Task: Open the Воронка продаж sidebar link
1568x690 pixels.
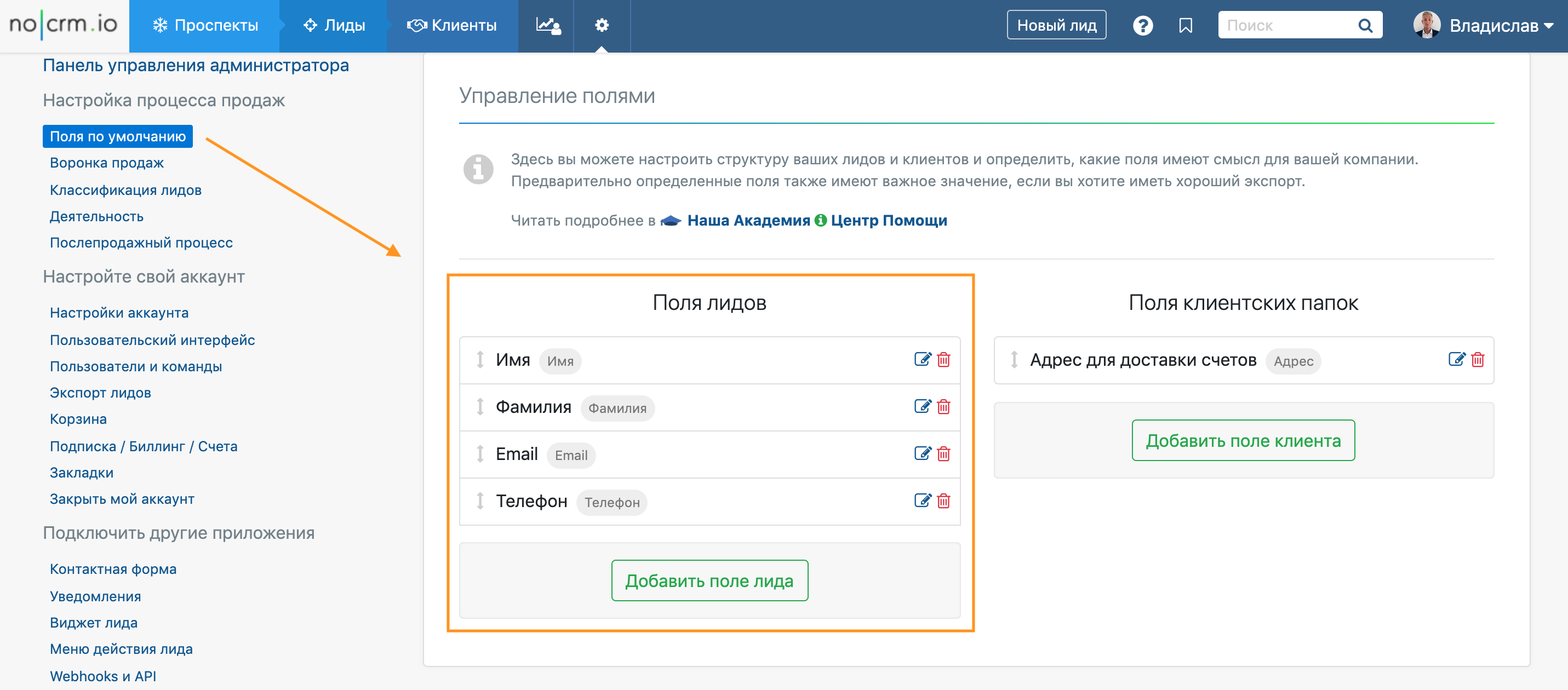Action: [x=106, y=163]
